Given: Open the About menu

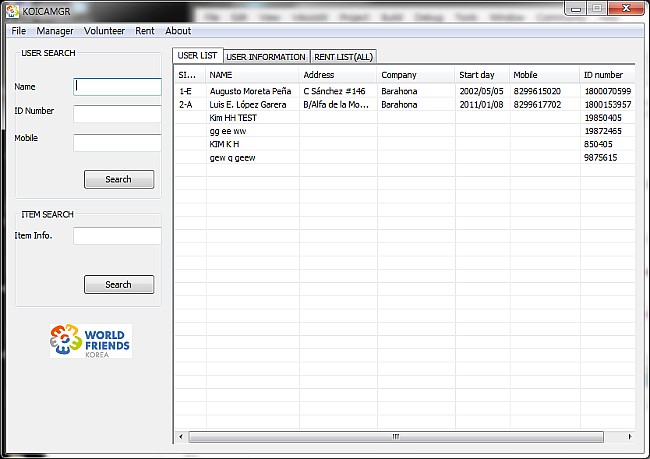Looking at the screenshot, I should (x=178, y=31).
